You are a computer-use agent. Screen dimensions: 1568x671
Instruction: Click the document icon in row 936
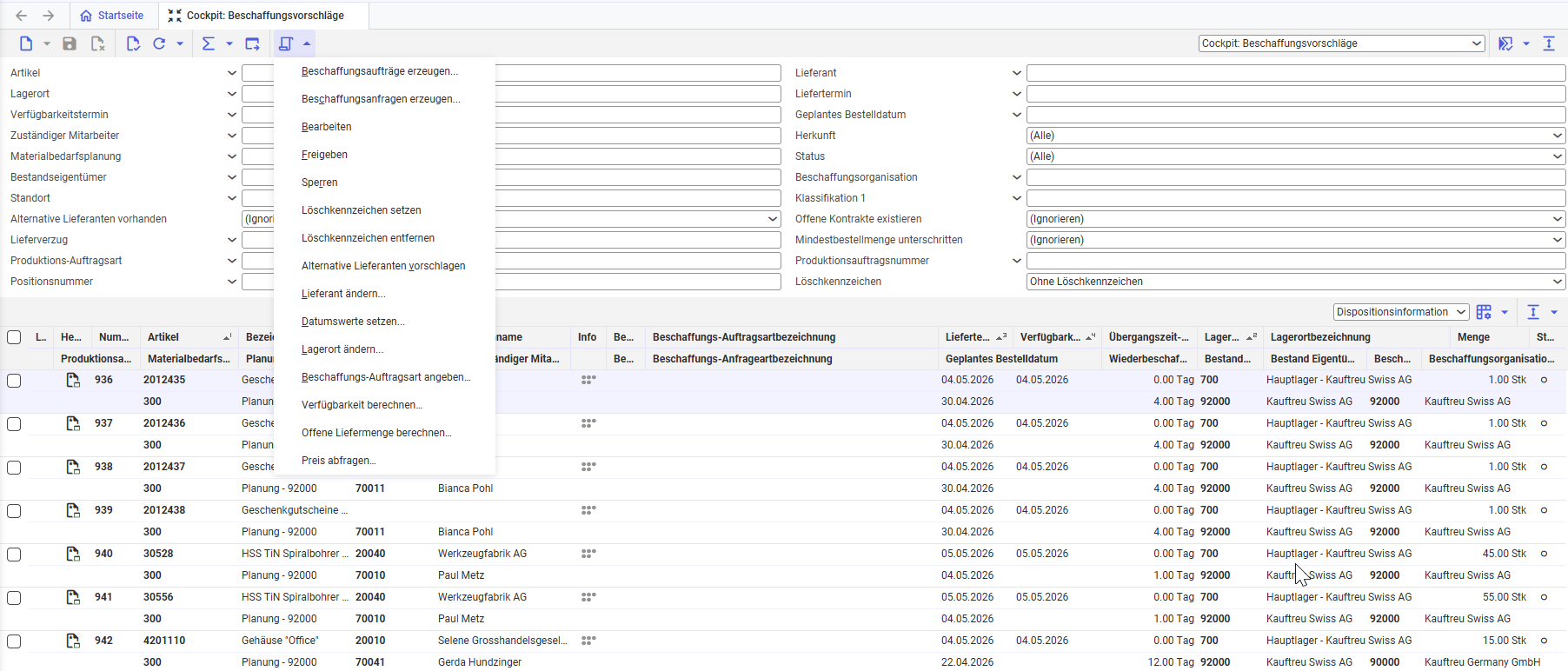(73, 380)
